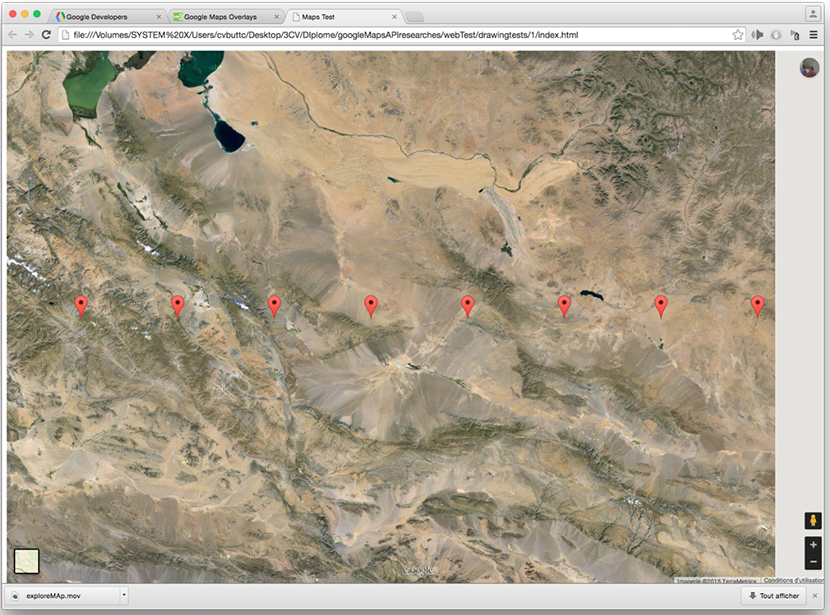Close the downloads bar

click(815, 596)
